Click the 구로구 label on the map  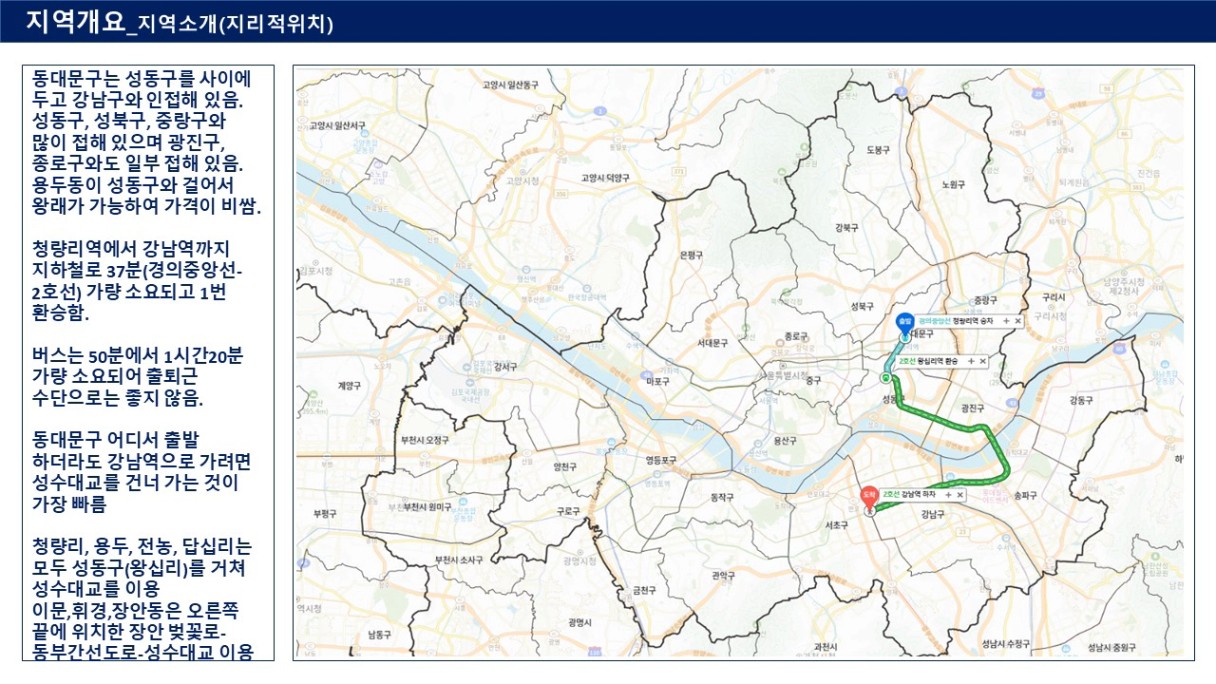pyautogui.click(x=568, y=511)
